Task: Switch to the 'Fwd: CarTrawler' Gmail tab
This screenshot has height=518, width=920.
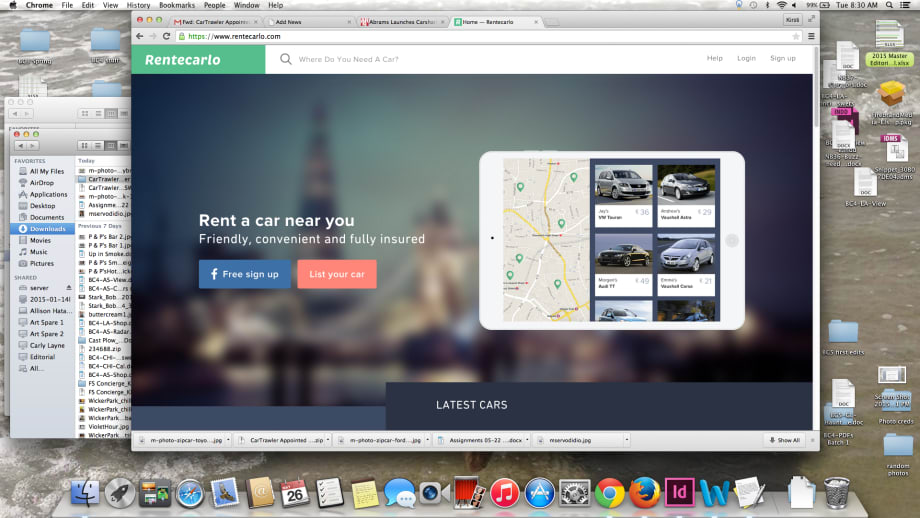Action: (215, 22)
